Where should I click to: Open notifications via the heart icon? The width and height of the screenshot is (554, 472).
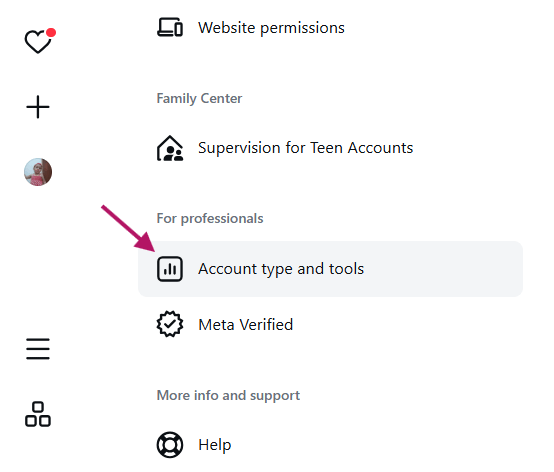(x=38, y=41)
